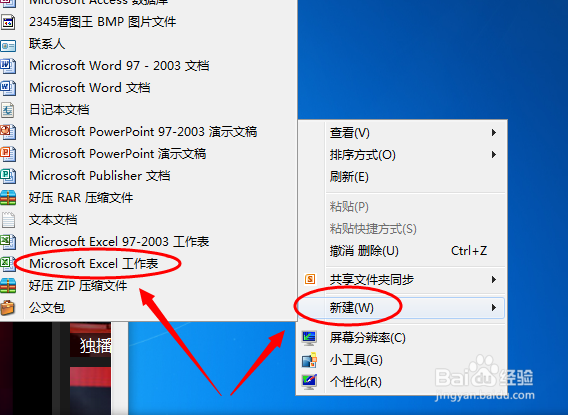Create PowerPoint 97-2003 演示文稿

click(x=143, y=132)
